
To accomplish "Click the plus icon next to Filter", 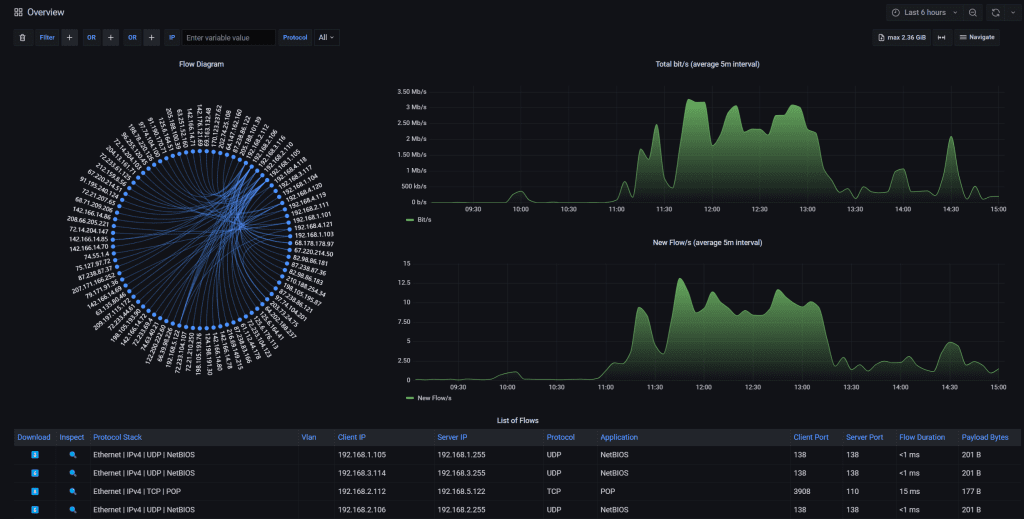I will coord(69,37).
